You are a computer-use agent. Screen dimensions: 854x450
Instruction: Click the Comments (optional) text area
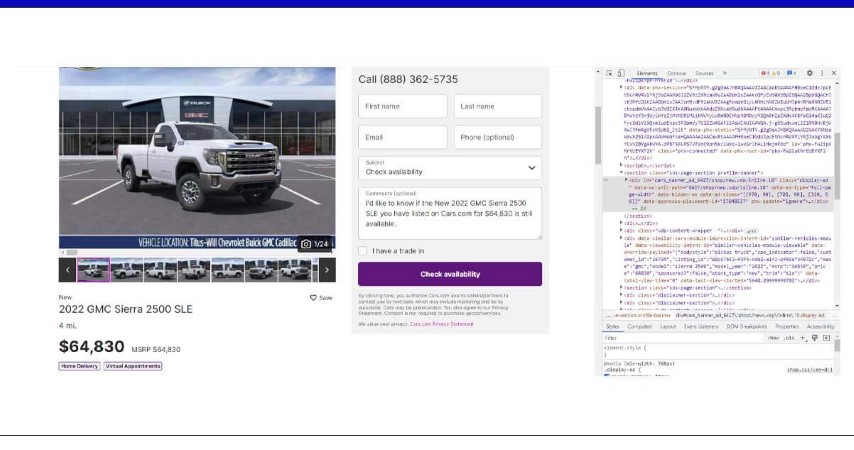pos(450,213)
